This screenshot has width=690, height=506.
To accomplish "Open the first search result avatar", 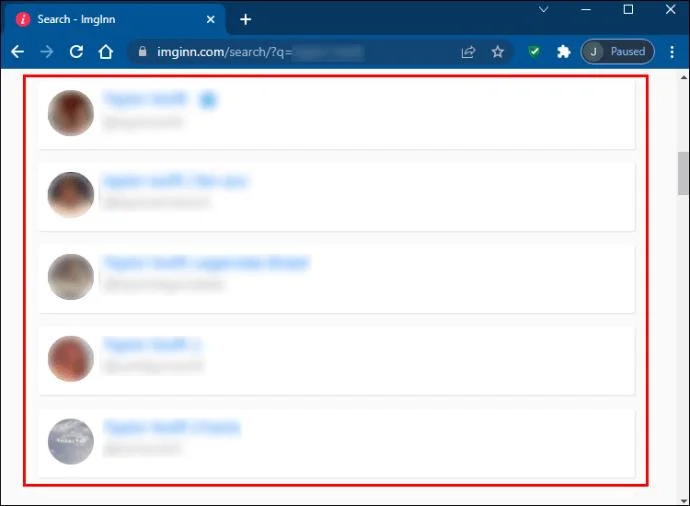I will [x=71, y=113].
